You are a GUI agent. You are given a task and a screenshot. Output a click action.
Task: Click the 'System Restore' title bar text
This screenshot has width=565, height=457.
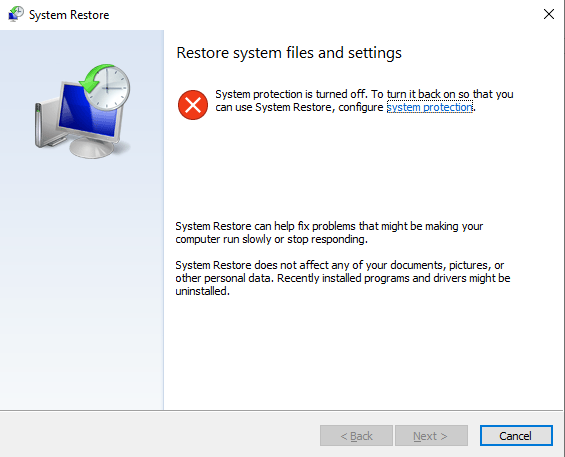tap(69, 15)
